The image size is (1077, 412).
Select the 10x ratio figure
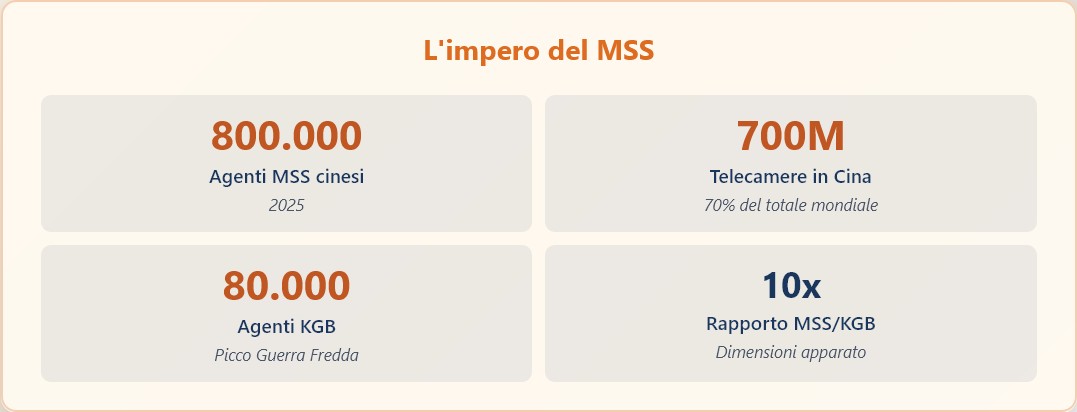tap(790, 285)
